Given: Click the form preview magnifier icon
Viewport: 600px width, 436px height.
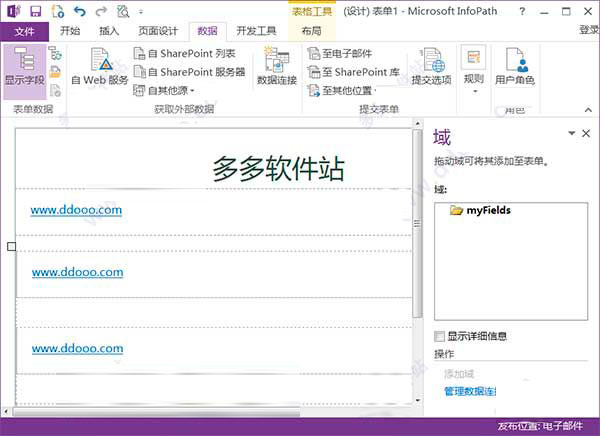Looking at the screenshot, I should click(123, 11).
